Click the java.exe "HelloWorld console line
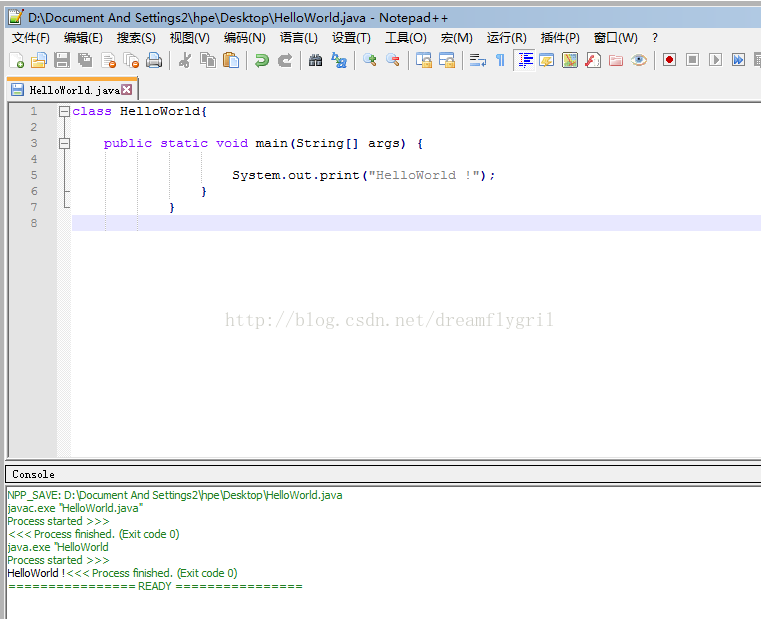 point(58,547)
